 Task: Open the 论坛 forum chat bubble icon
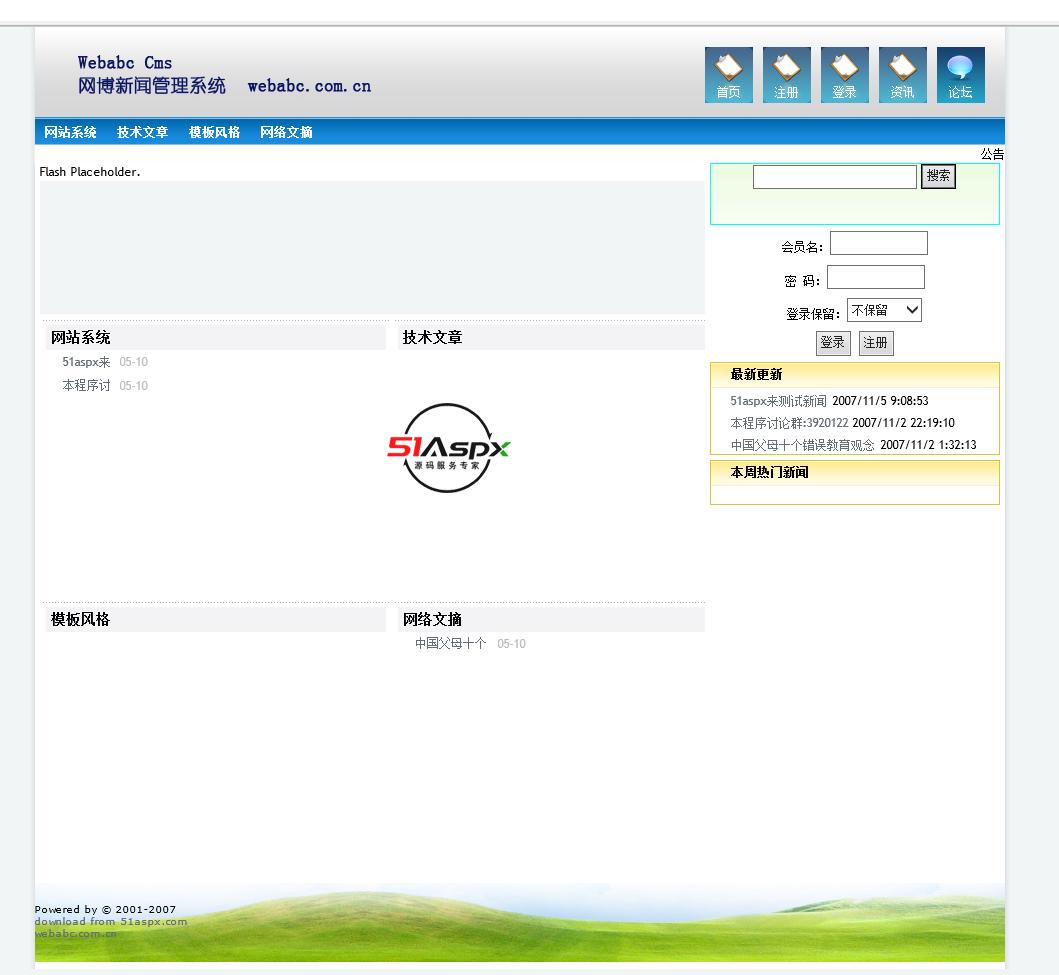961,75
